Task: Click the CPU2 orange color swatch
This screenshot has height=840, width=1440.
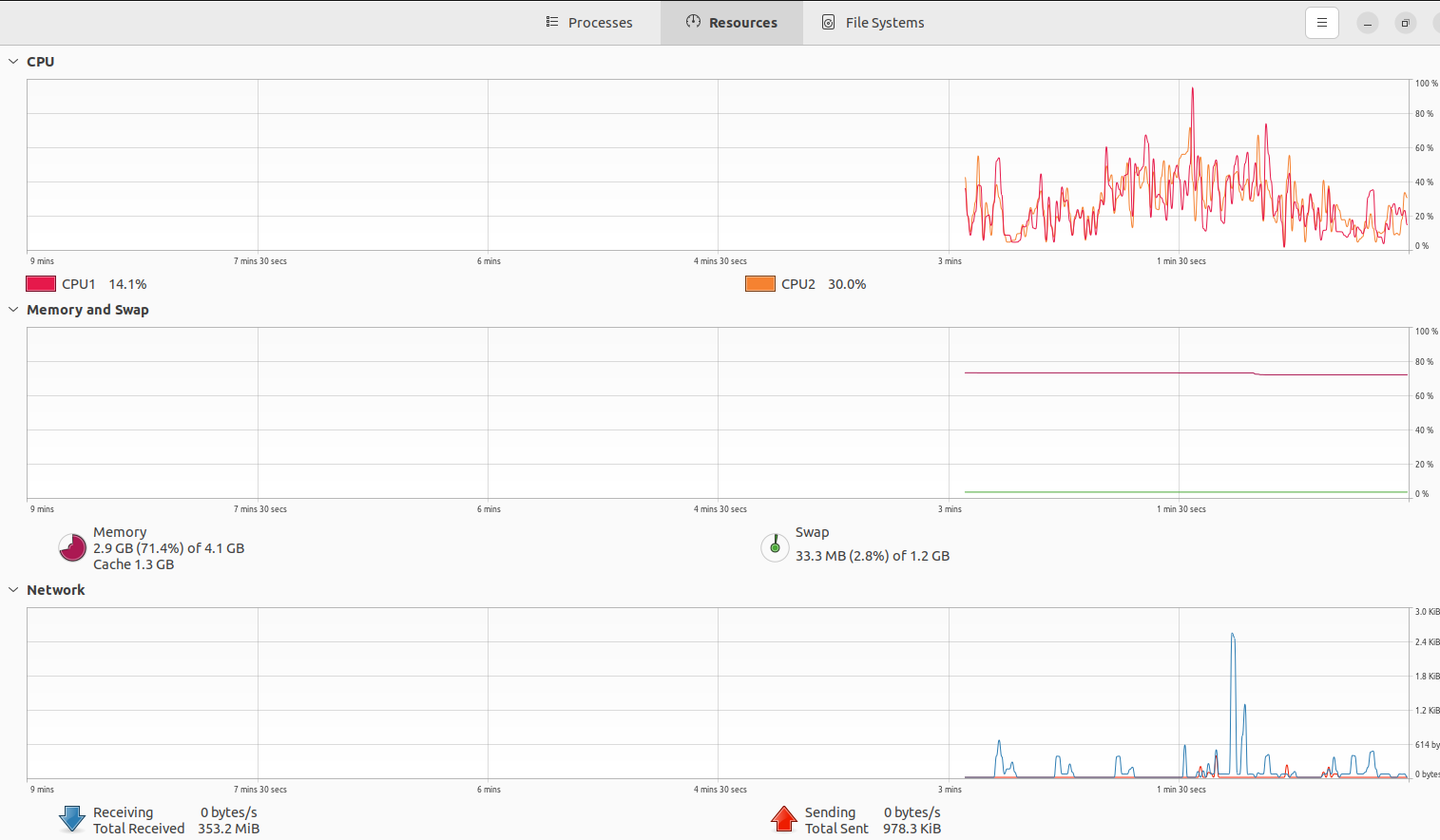Action: [x=760, y=284]
